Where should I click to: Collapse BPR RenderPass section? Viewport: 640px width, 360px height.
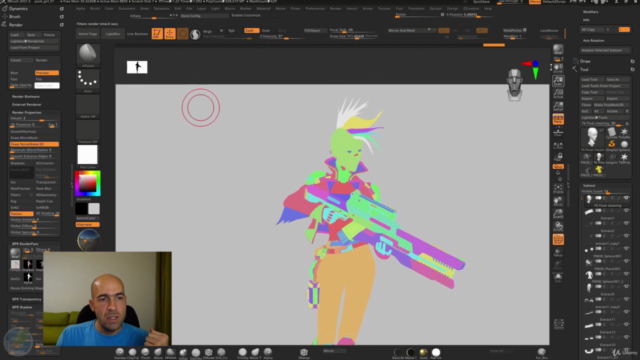click(x=25, y=244)
